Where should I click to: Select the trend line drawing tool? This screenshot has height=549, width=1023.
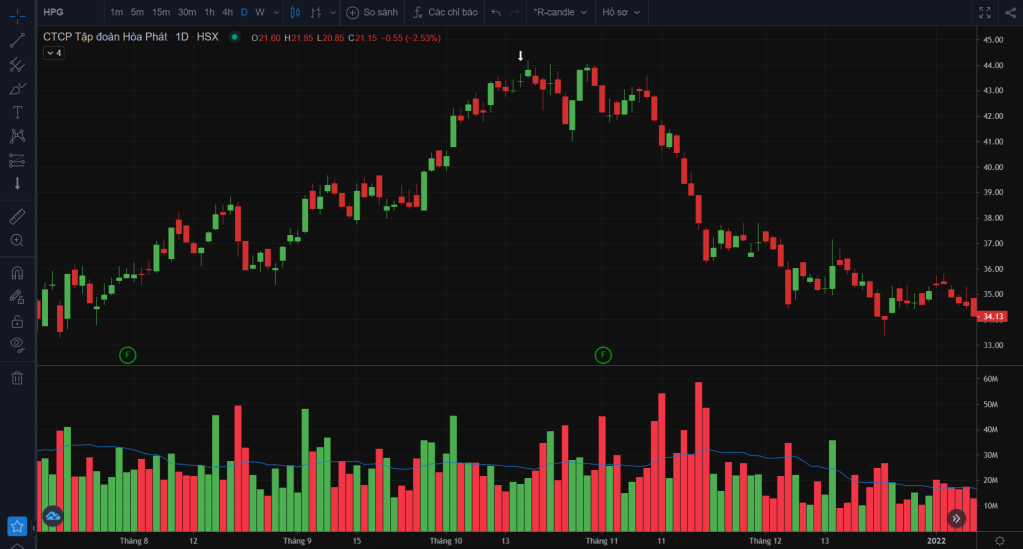[17, 41]
